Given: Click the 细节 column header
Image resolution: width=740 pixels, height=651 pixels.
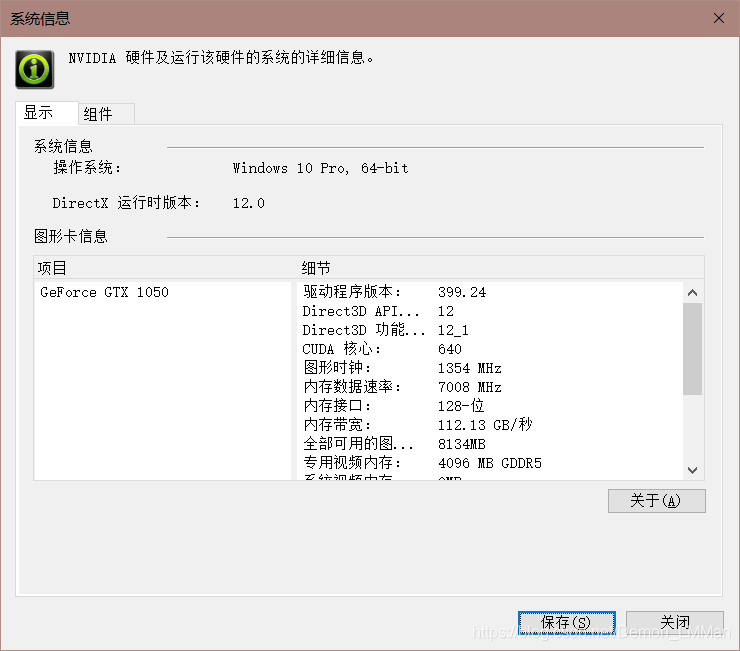Looking at the screenshot, I should pyautogui.click(x=316, y=268).
